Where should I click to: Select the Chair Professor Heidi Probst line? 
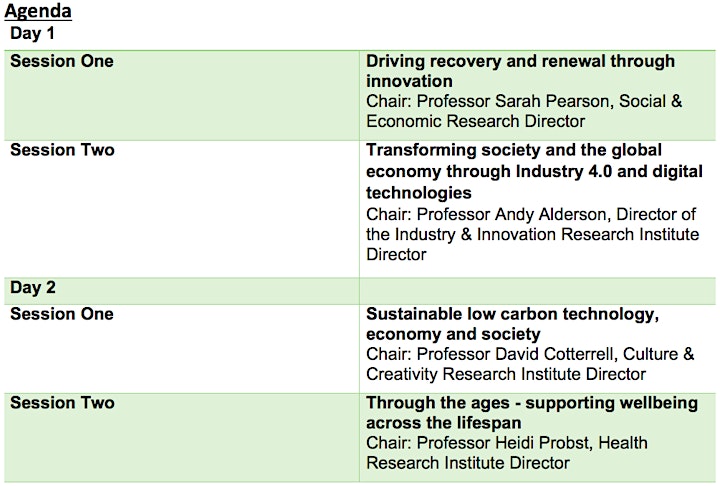pyautogui.click(x=506, y=443)
